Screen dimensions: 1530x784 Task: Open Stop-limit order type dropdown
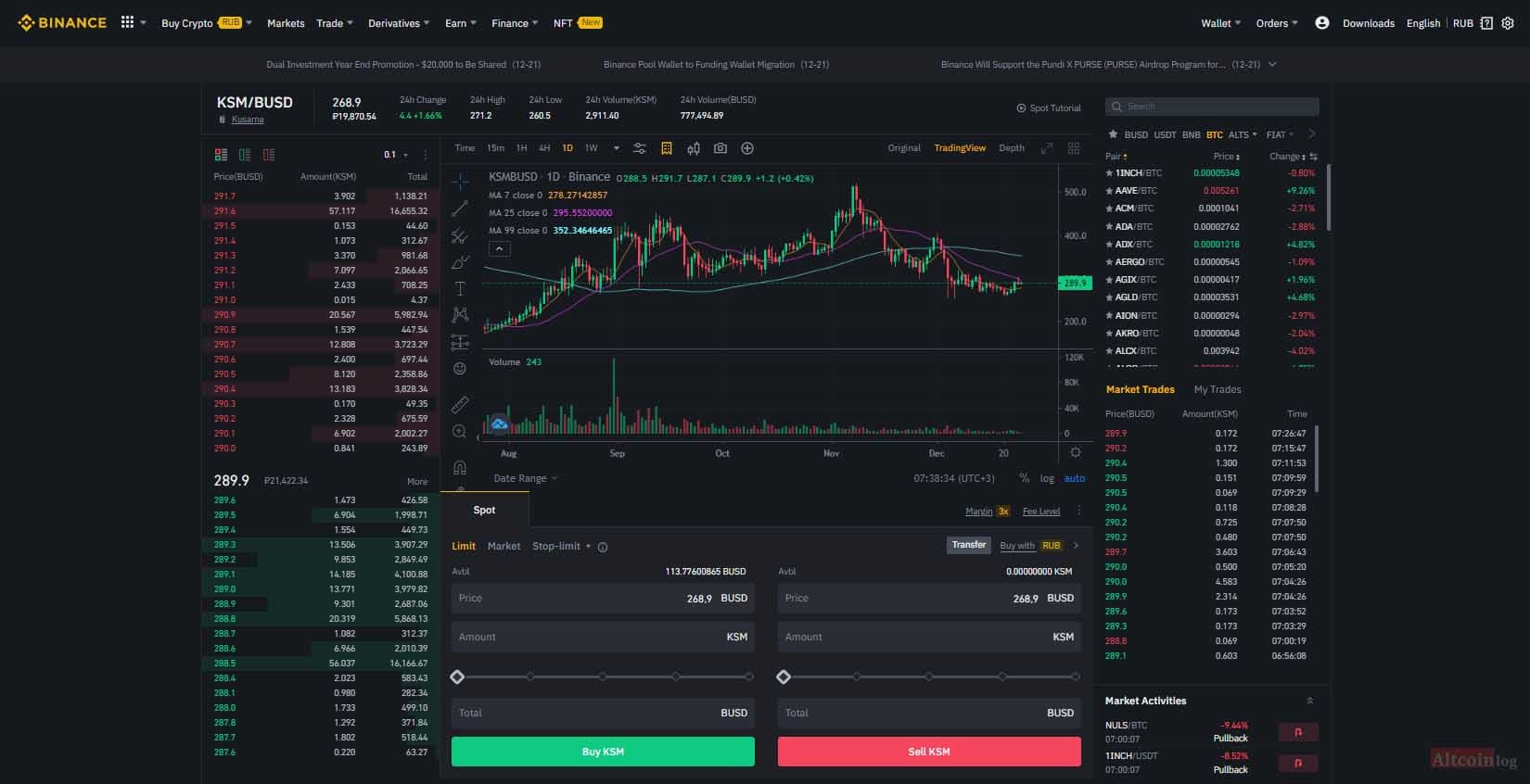[562, 546]
